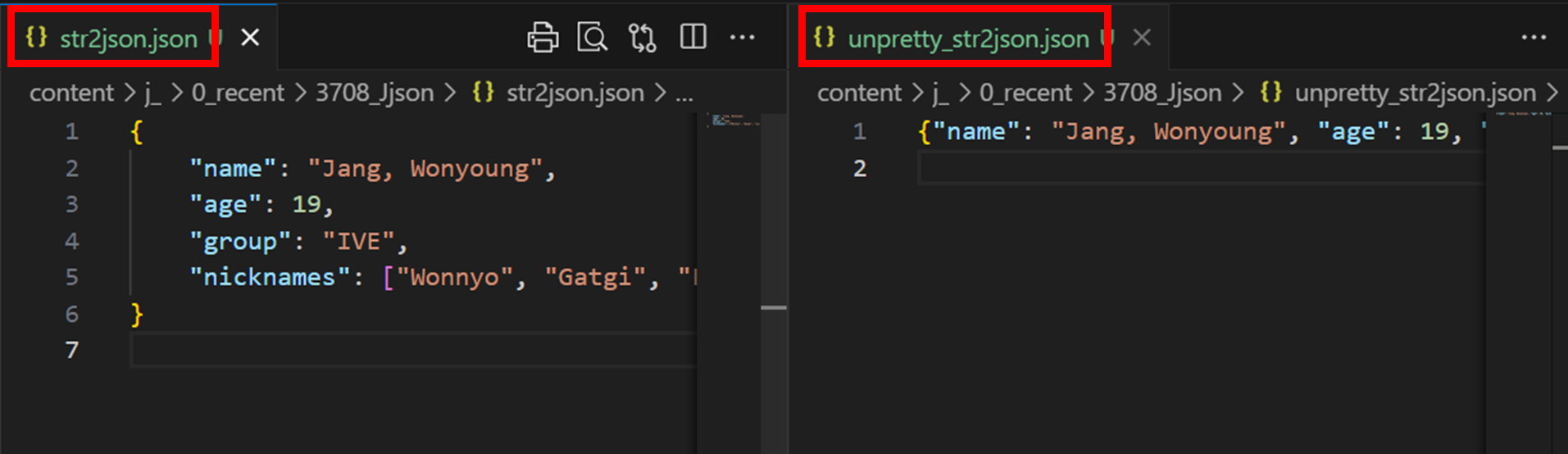Expand 3708_Json breadcrumb in left editor
Image resolution: width=1568 pixels, height=454 pixels.
pyautogui.click(x=375, y=93)
